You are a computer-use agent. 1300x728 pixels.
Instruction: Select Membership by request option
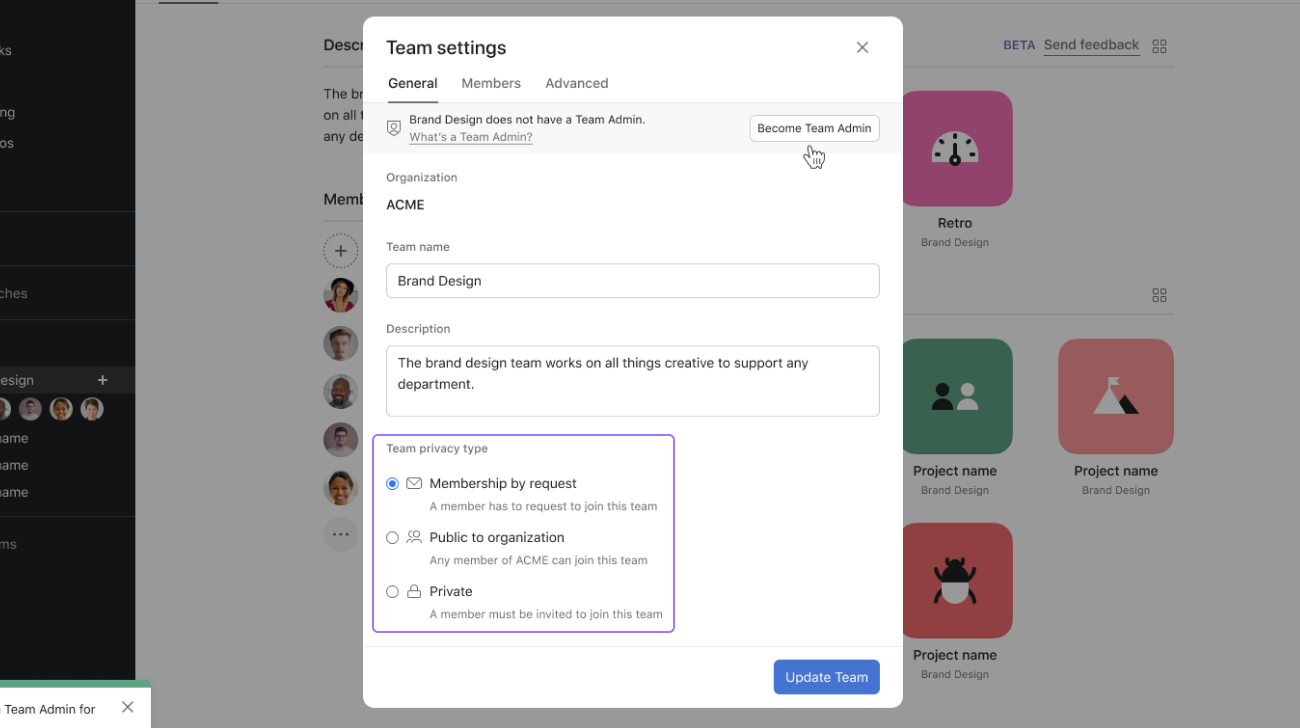tap(392, 484)
